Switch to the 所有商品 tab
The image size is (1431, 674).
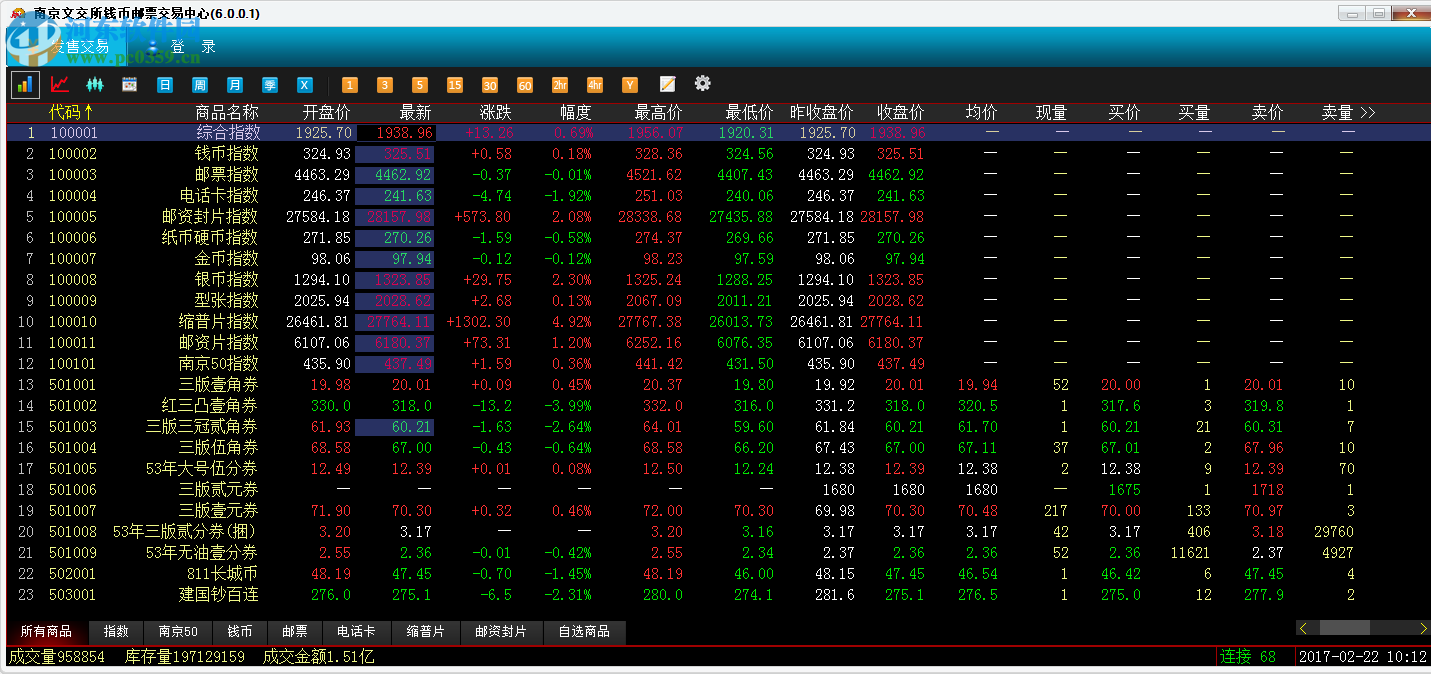click(46, 632)
